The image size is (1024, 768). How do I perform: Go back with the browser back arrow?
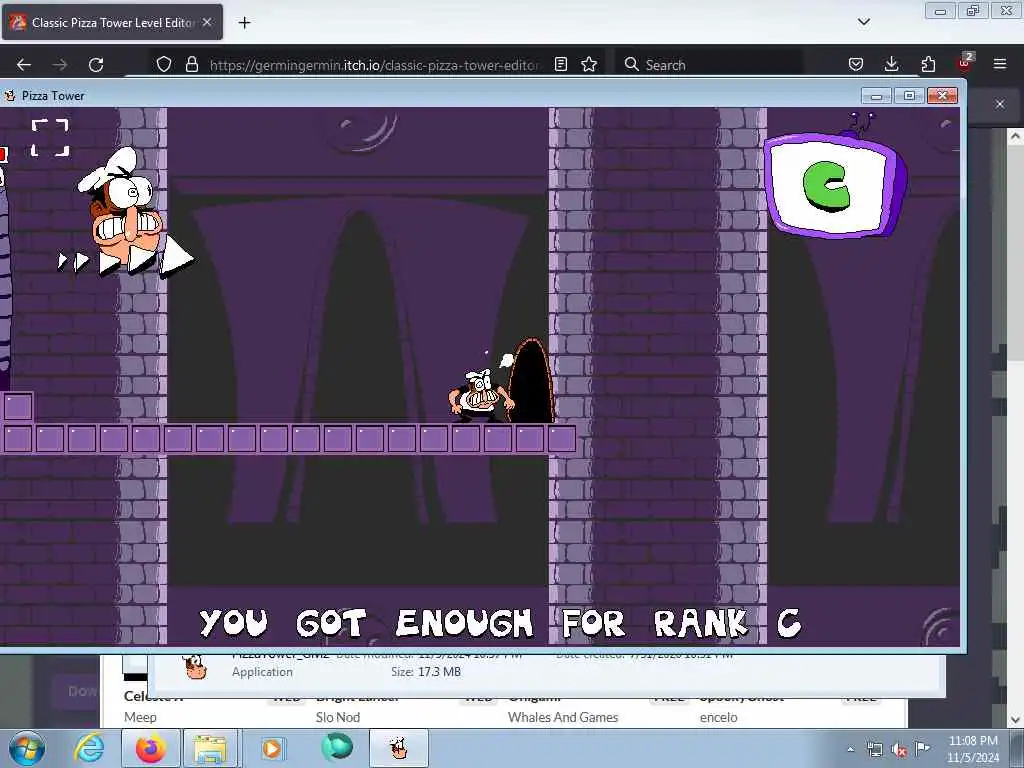coord(24,65)
